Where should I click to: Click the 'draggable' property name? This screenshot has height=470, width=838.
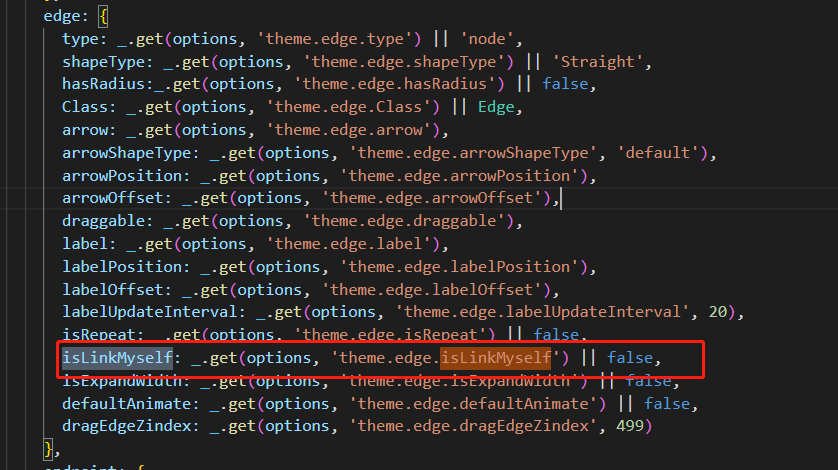(103, 221)
